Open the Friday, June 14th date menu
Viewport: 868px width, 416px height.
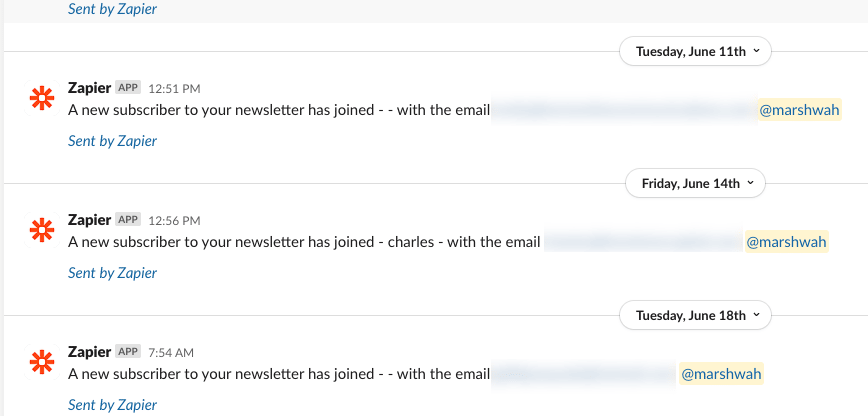coord(695,183)
